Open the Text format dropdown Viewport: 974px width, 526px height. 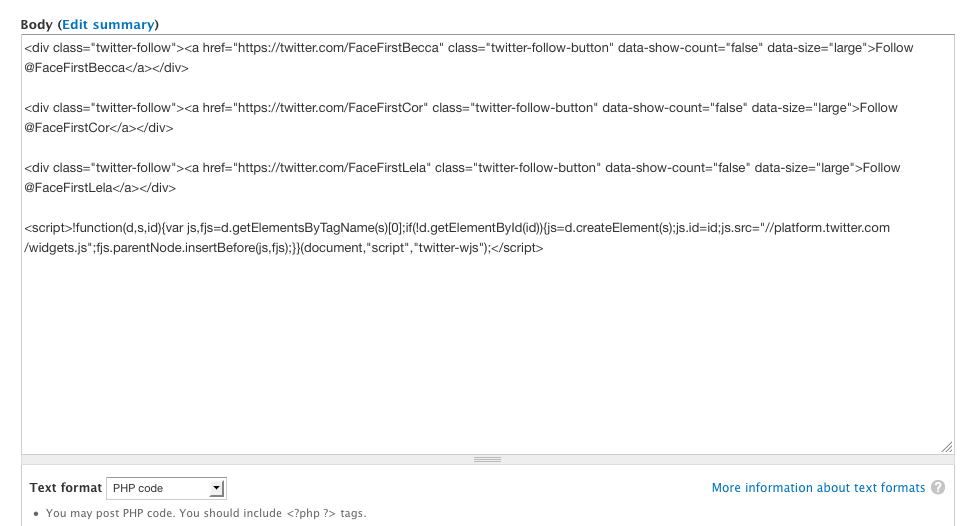(166, 488)
